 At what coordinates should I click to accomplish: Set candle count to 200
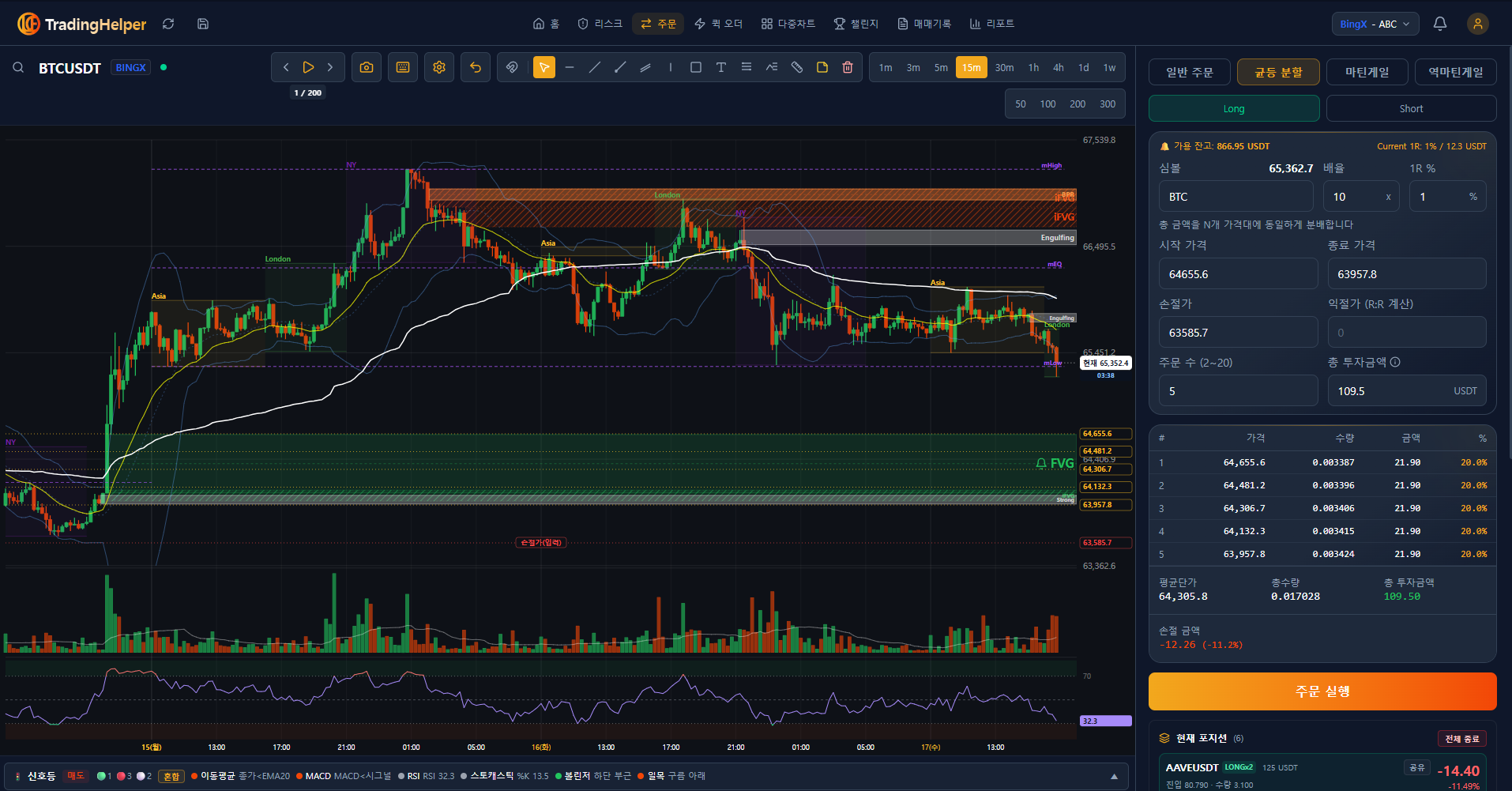click(1078, 104)
